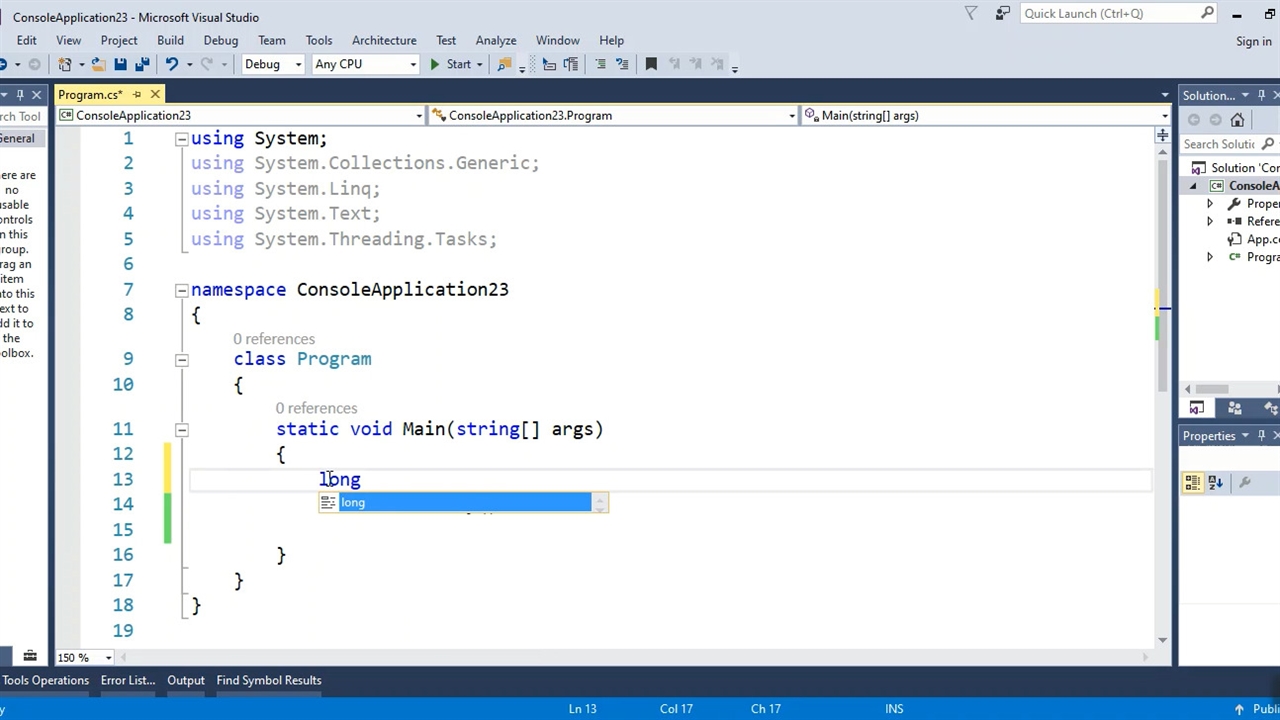Click the Sign in link
Image resolution: width=1280 pixels, height=720 pixels.
coord(1253,41)
